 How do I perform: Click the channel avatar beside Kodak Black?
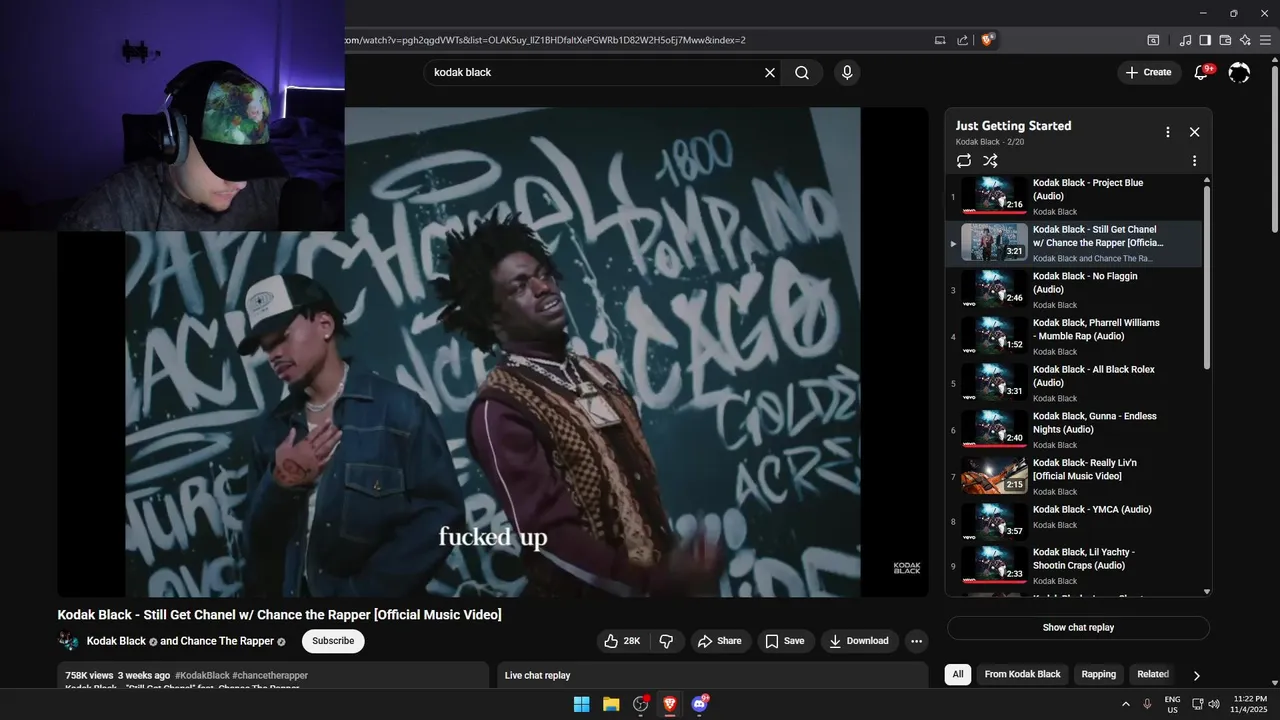coord(68,641)
